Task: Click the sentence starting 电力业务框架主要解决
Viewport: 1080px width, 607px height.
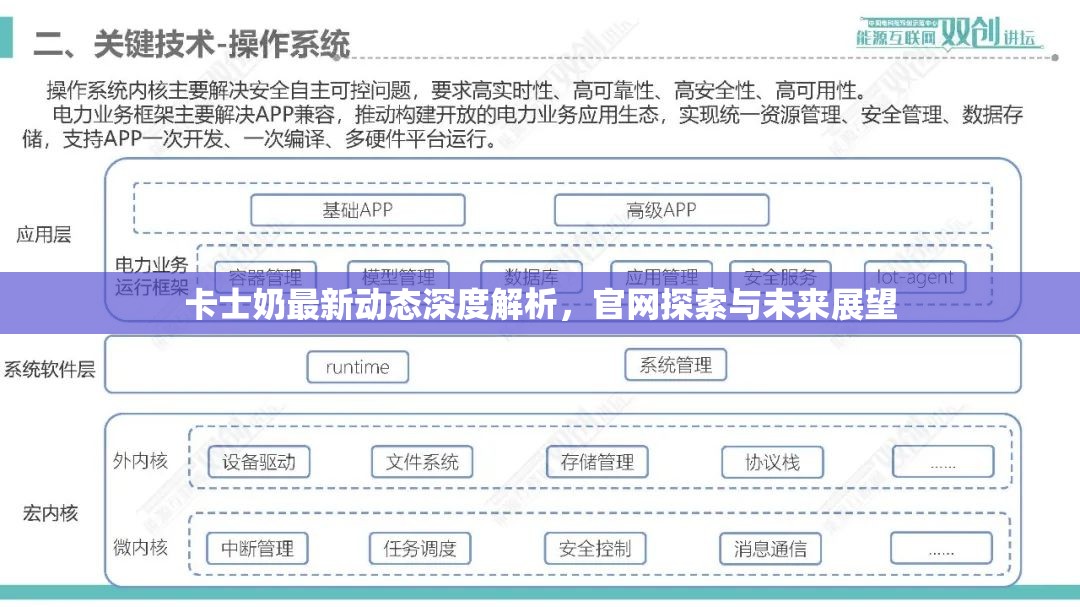Action: tap(523, 127)
